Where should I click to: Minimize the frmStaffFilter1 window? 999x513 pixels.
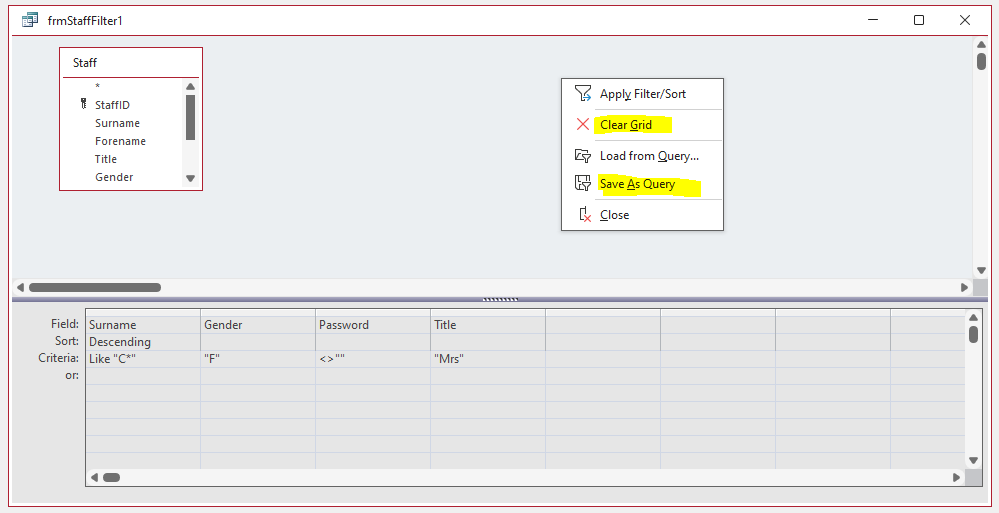(873, 20)
